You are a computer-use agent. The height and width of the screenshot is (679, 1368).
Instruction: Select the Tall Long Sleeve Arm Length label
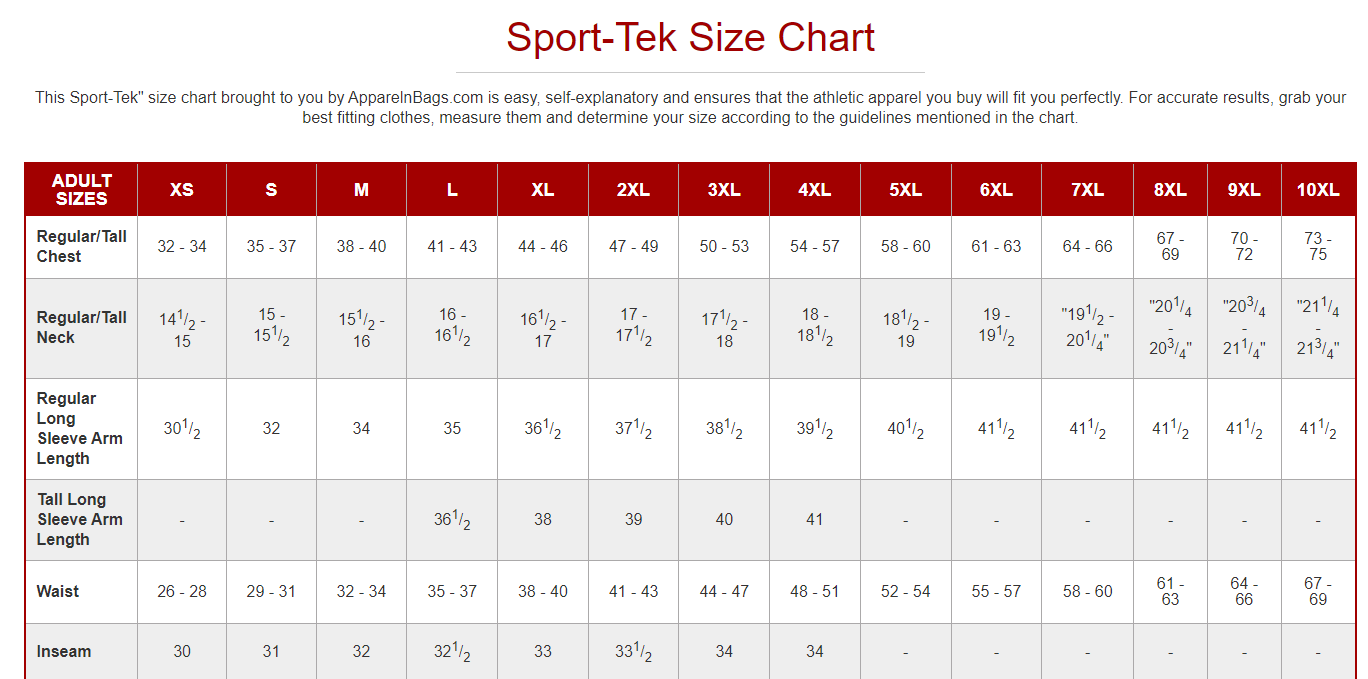(x=80, y=519)
